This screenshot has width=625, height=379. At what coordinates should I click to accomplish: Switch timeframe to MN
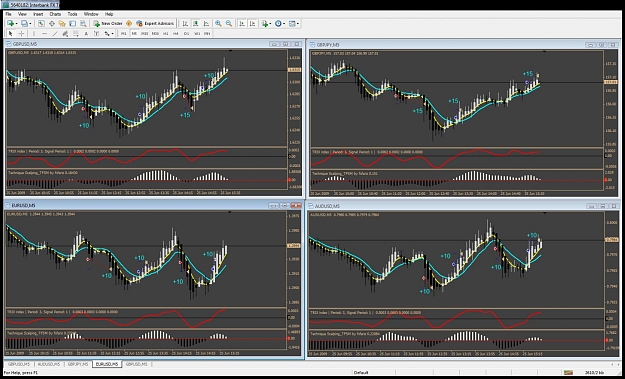pyautogui.click(x=207, y=33)
